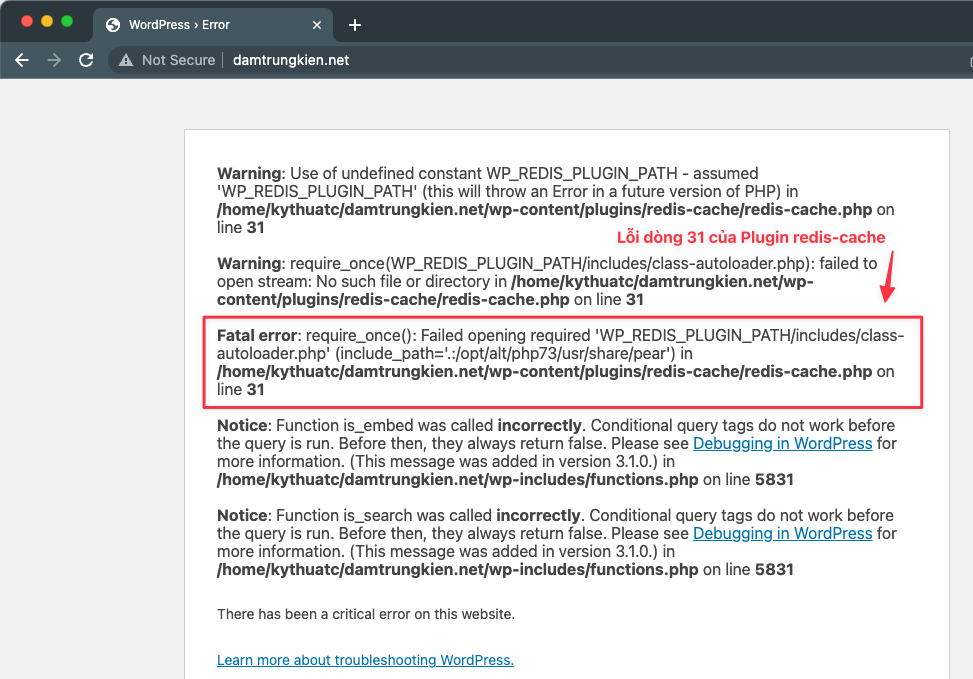Click the globe favicon on the tab
The image size is (973, 679).
[x=113, y=25]
